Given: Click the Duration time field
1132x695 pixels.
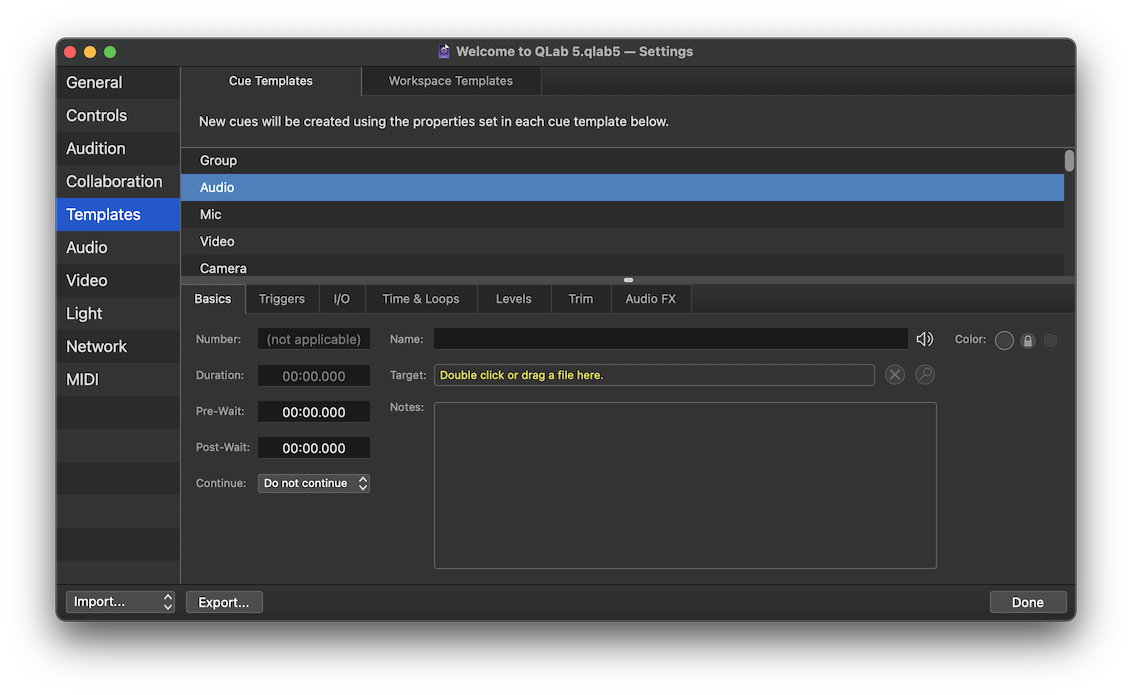Looking at the screenshot, I should click(x=314, y=376).
